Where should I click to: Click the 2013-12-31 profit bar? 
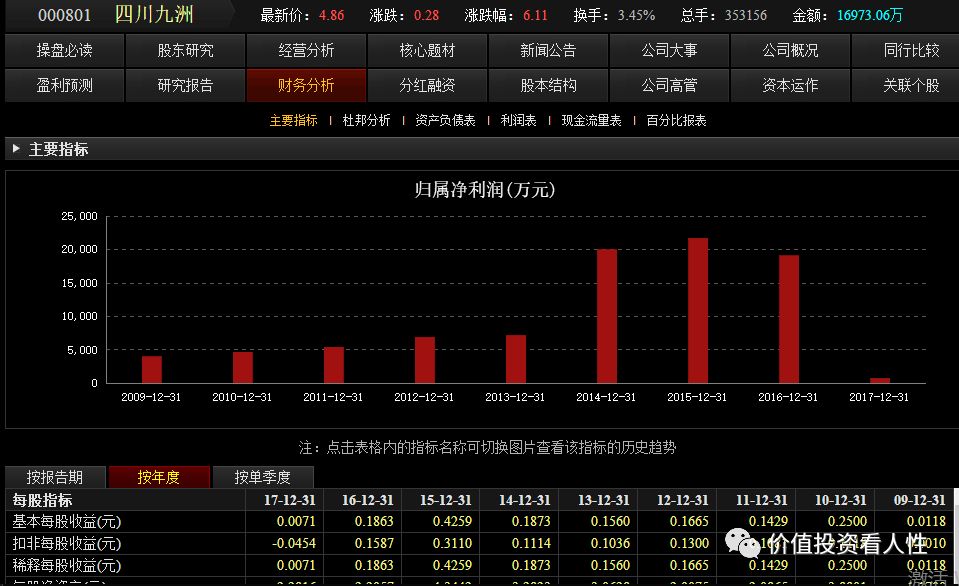[x=516, y=359]
